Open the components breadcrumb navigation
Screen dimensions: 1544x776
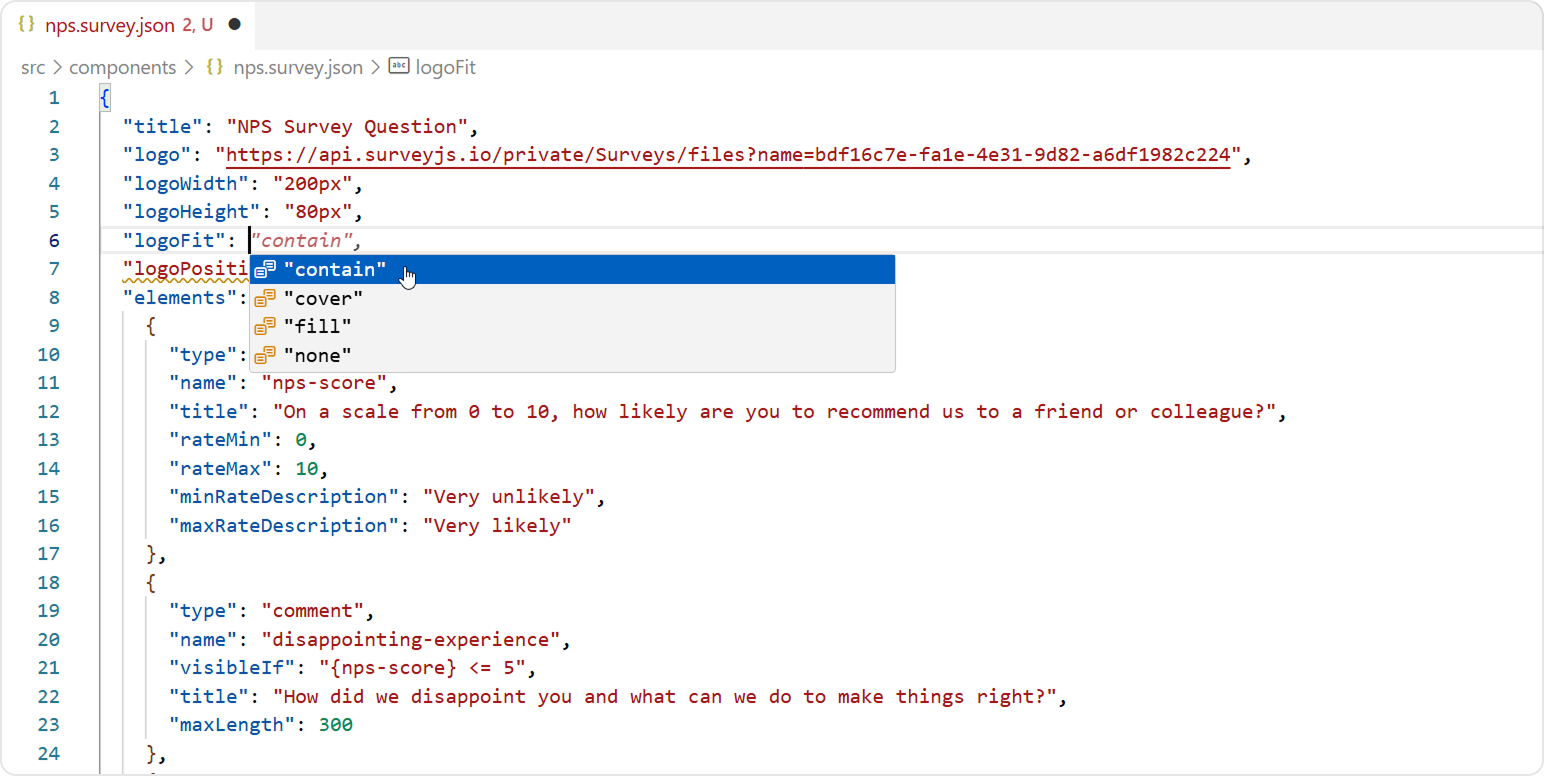coord(122,66)
